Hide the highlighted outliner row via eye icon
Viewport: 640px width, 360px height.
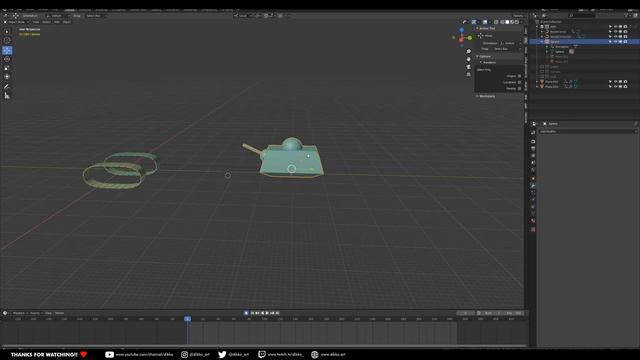click(615, 42)
